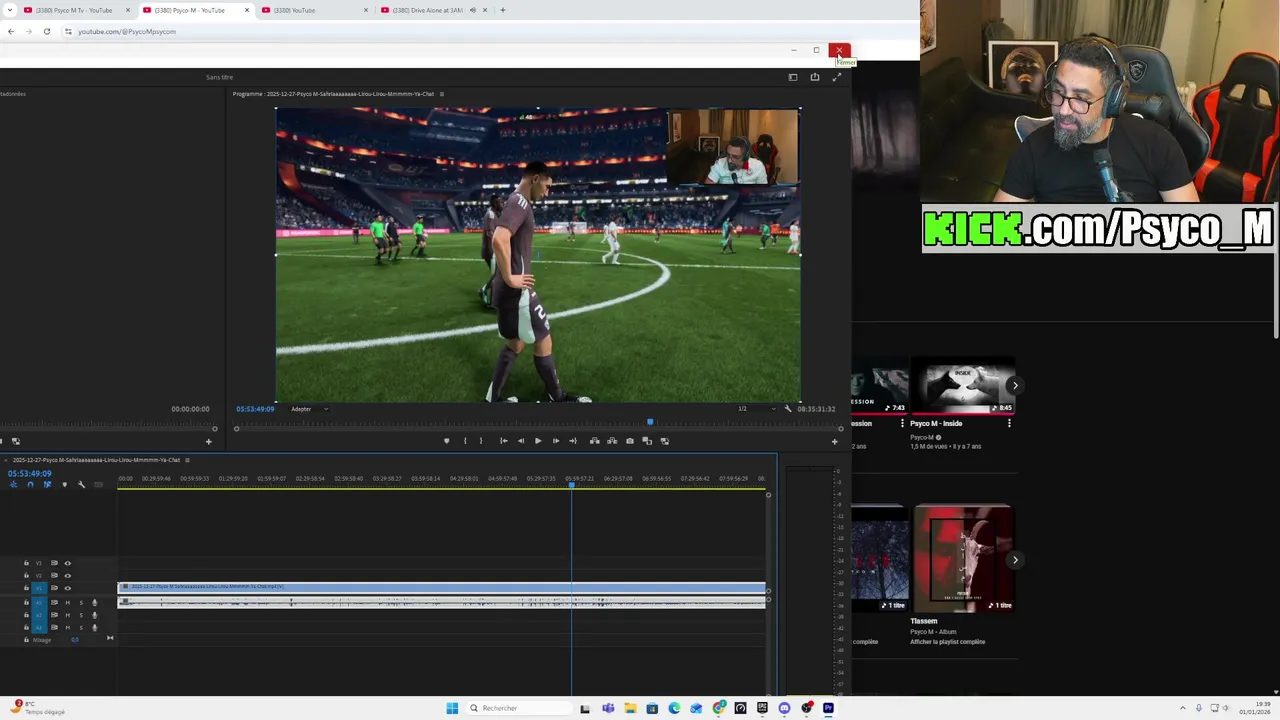Screen dimensions: 1280x720
Task: Mute audio track A1
Action: (x=68, y=602)
